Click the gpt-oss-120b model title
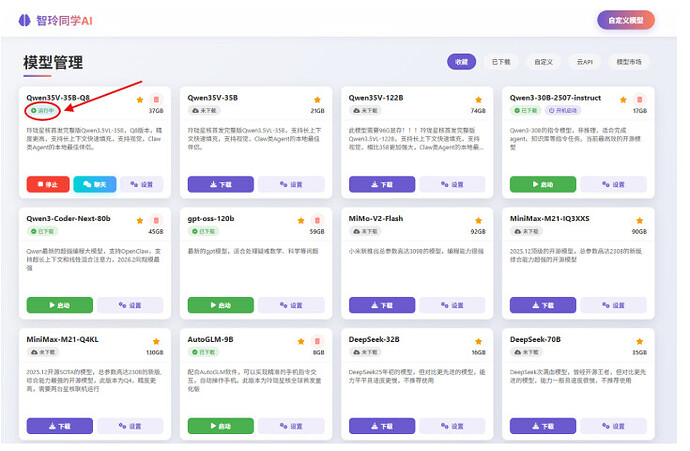Screen dimensions: 690x451 211,219
